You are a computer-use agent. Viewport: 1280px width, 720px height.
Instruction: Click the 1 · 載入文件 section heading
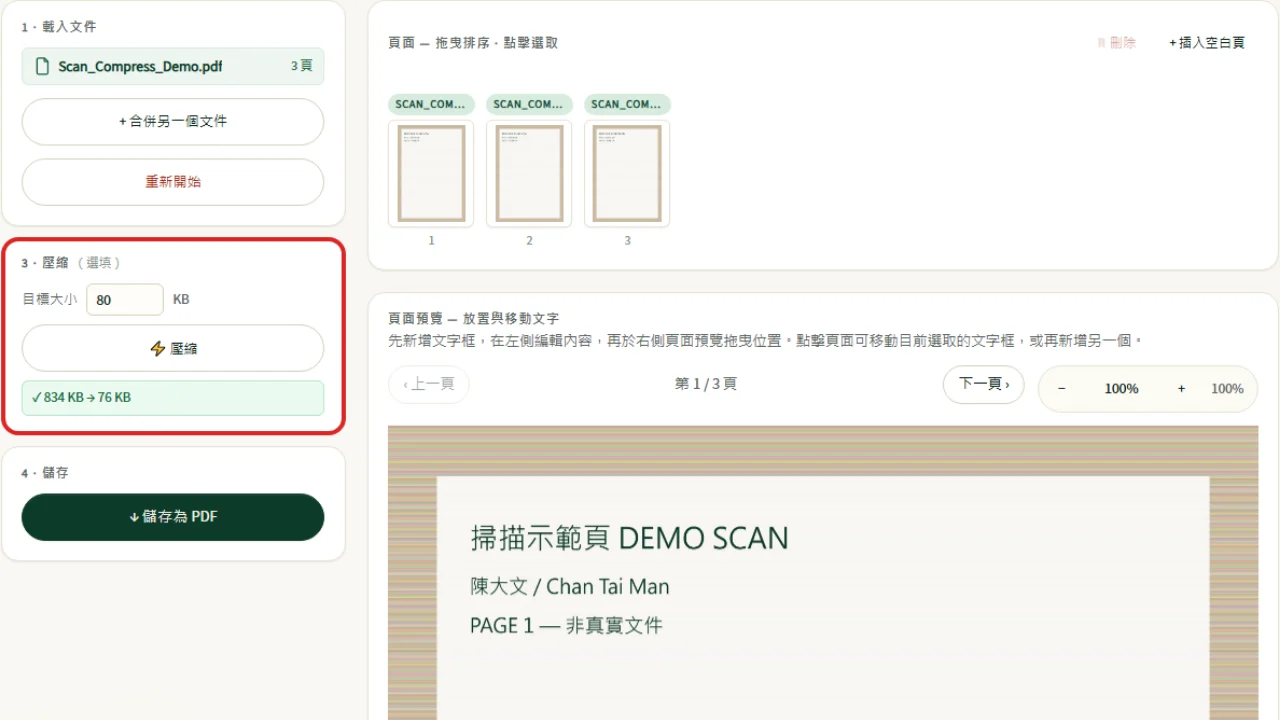pos(59,27)
